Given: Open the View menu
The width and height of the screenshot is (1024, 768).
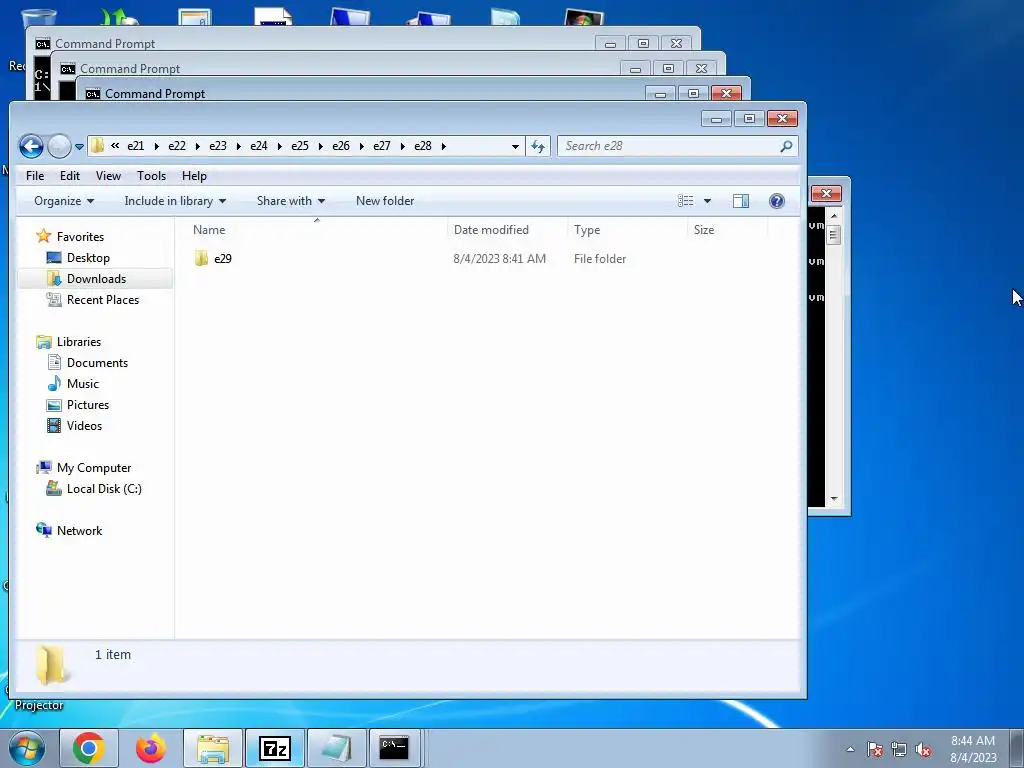Looking at the screenshot, I should [108, 176].
